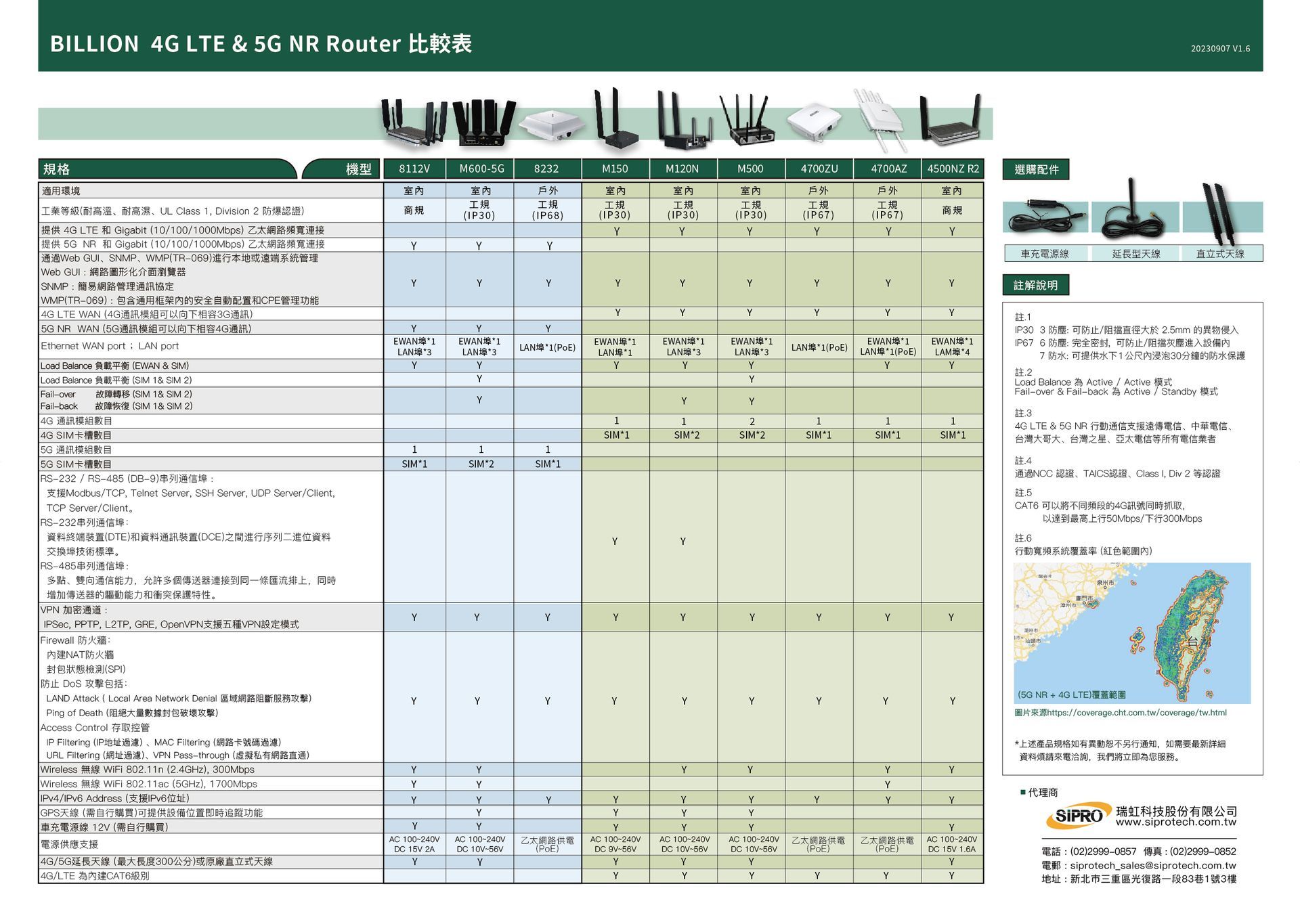Click the AC 100~240V DC 15V 1.6A cell
The width and height of the screenshot is (1300, 924).
952,844
